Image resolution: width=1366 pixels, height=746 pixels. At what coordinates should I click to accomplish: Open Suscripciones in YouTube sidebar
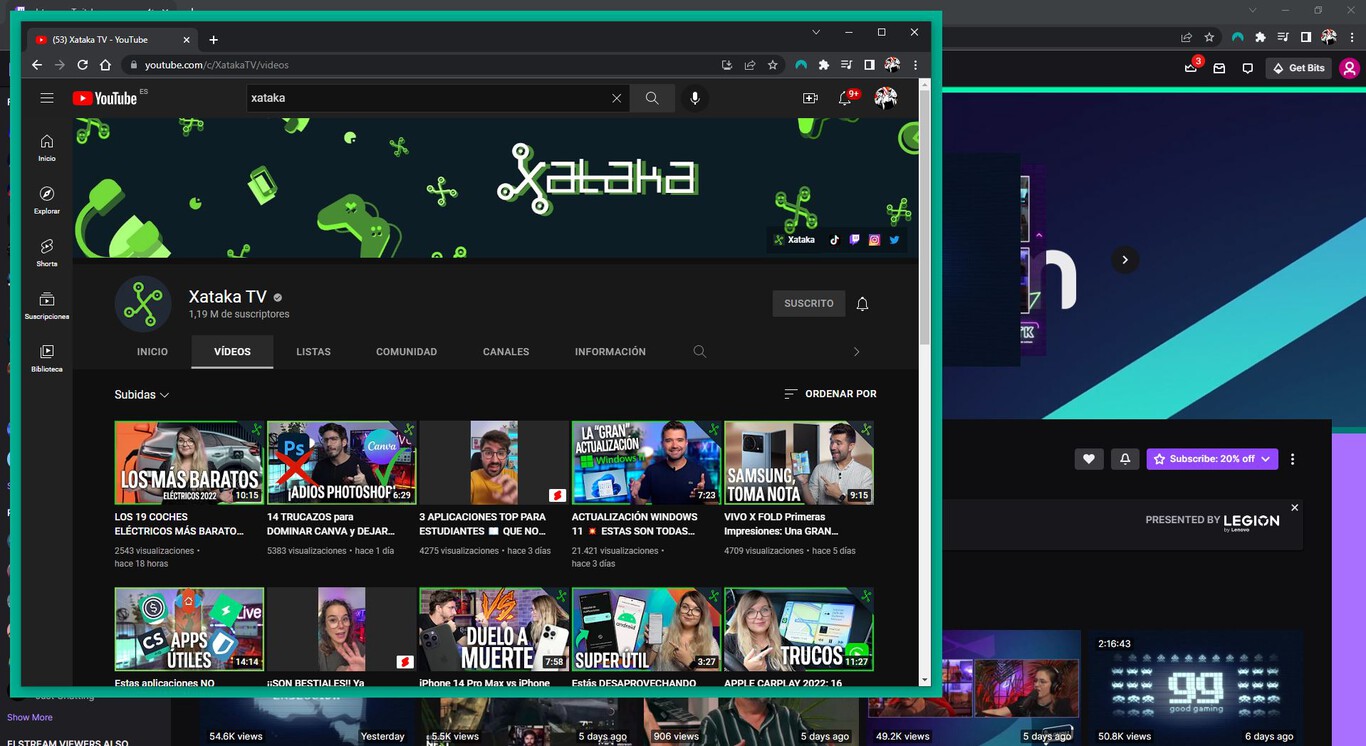[47, 306]
